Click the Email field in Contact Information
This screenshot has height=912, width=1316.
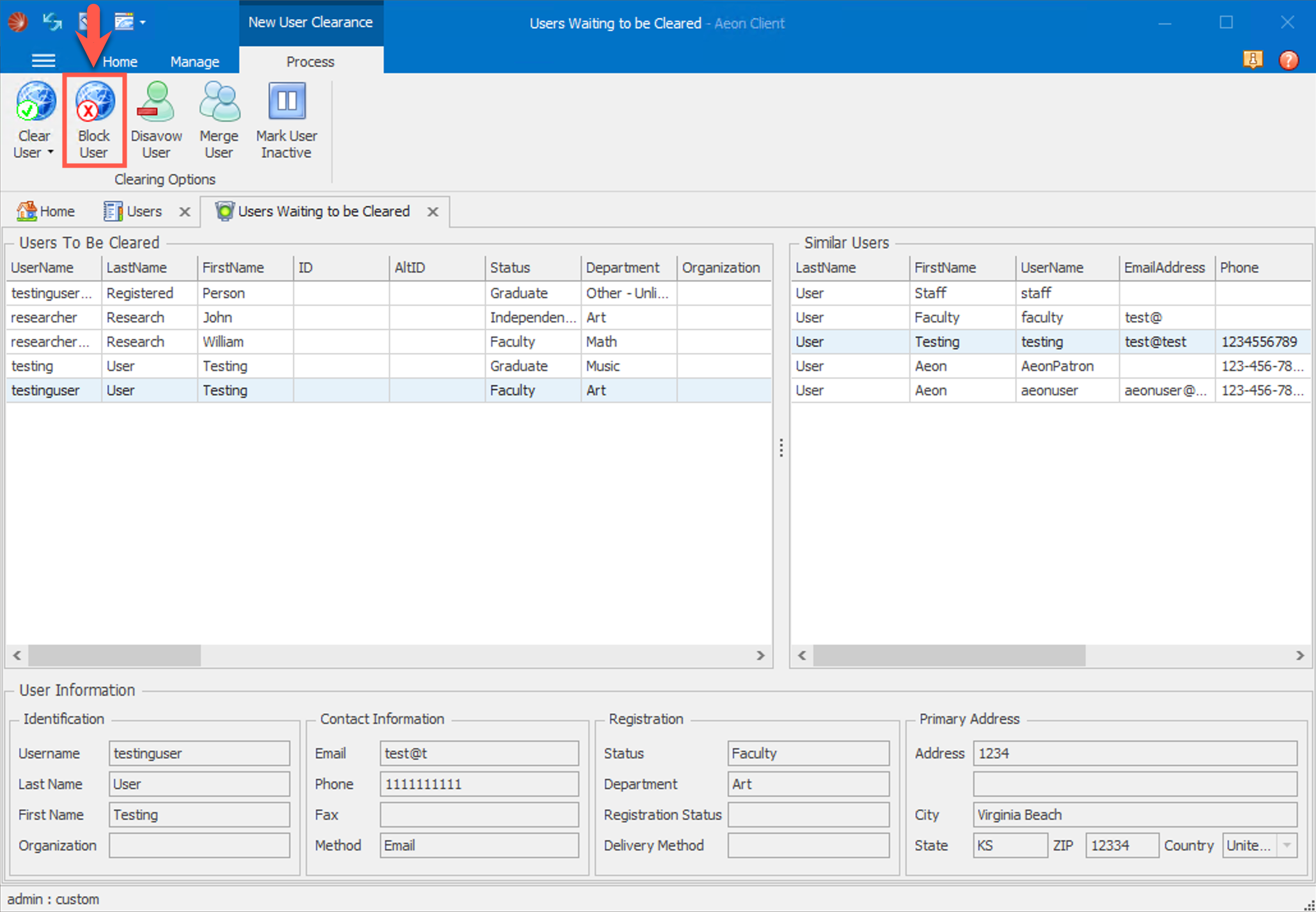478,753
